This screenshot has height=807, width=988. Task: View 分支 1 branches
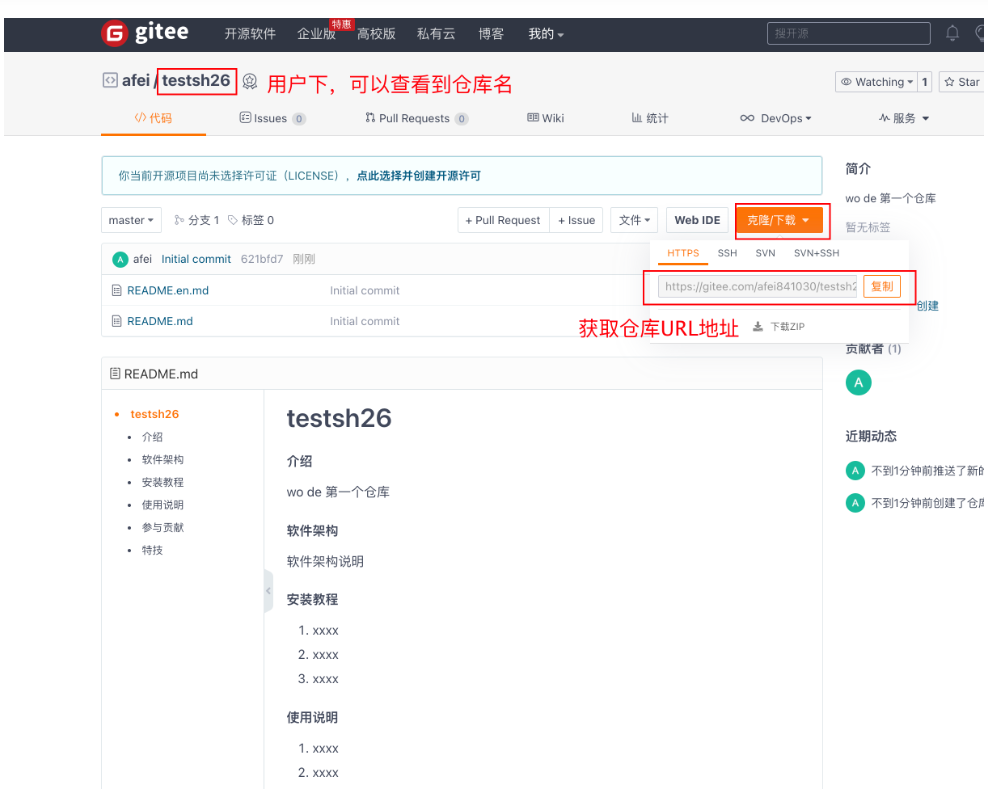tap(197, 220)
